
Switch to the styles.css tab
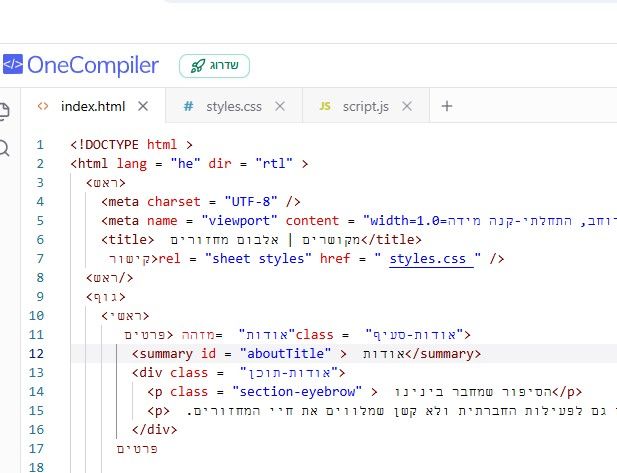pos(234,106)
